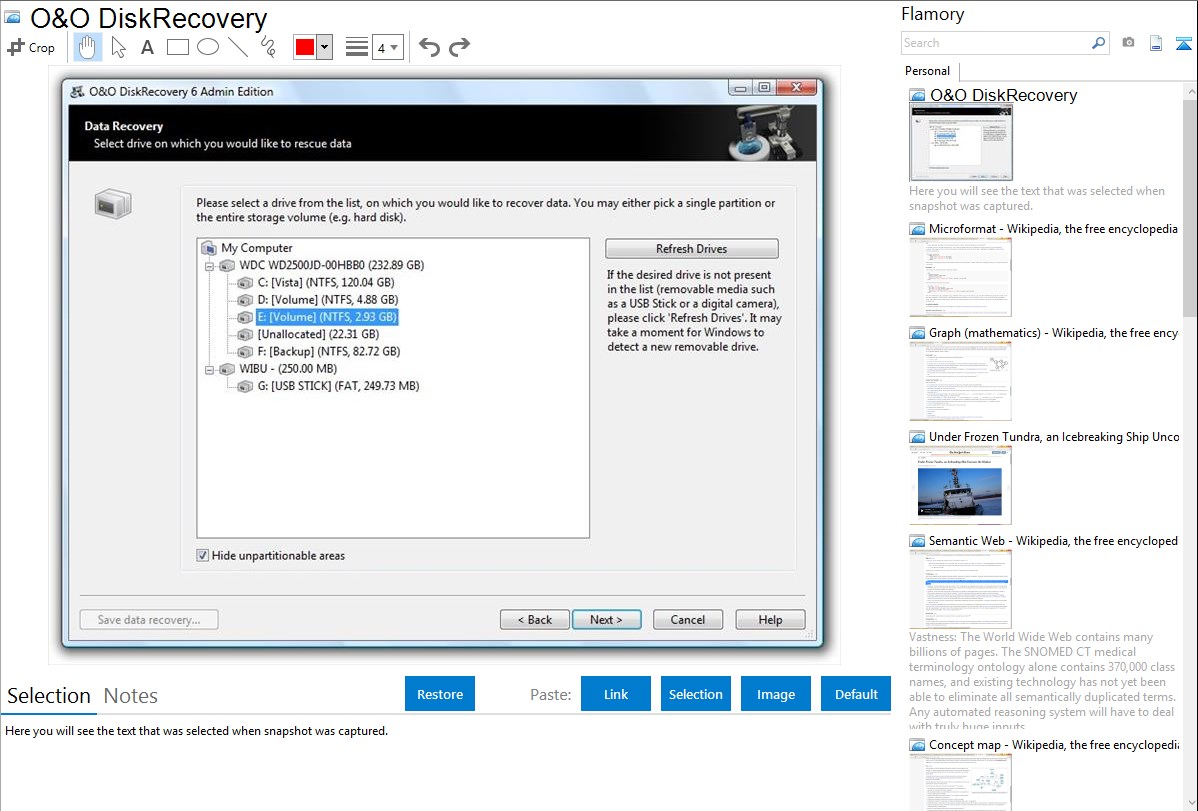Click the search magnifier icon
Viewport: 1198px width, 811px height.
point(1099,43)
